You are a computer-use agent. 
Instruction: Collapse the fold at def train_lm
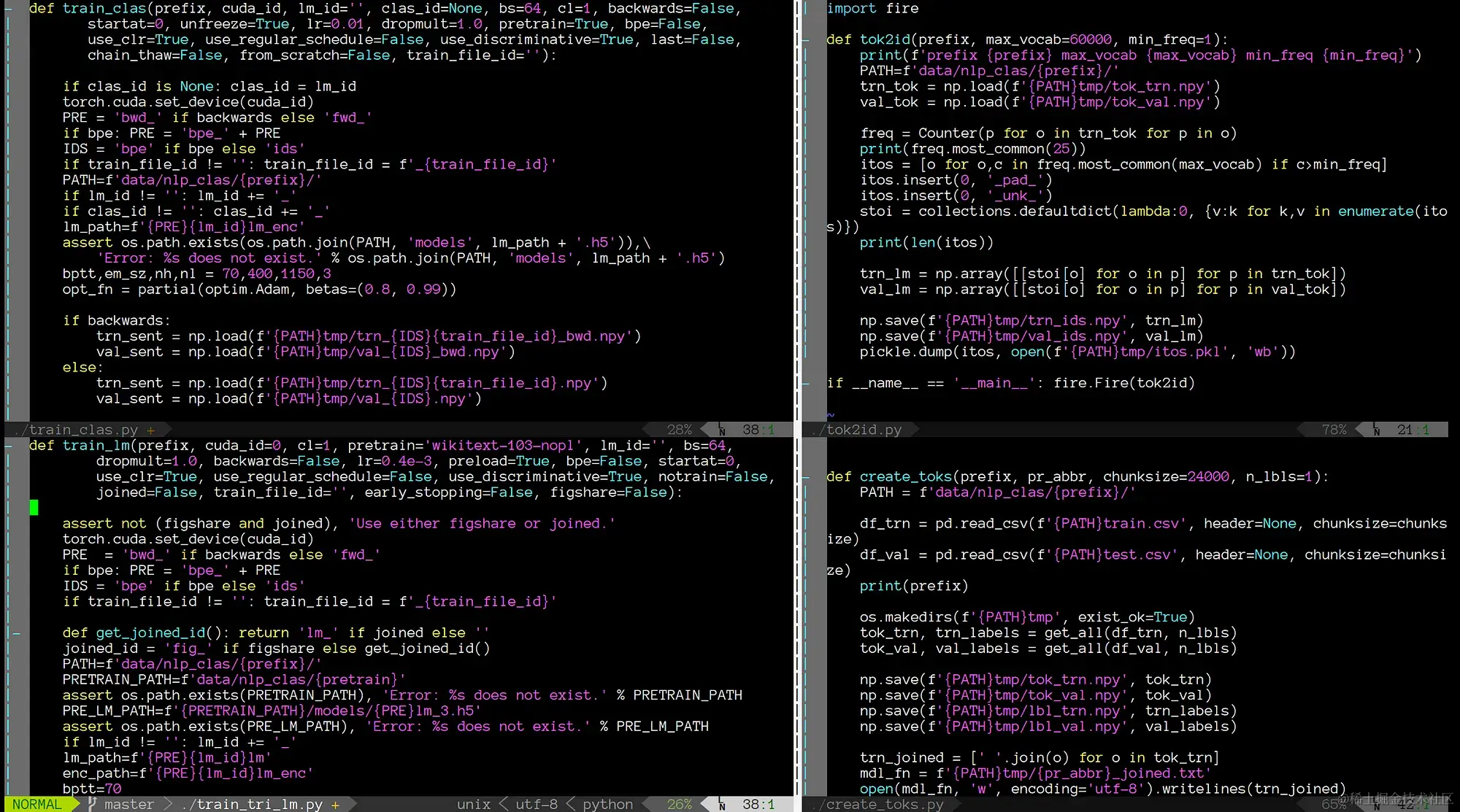click(x=9, y=445)
